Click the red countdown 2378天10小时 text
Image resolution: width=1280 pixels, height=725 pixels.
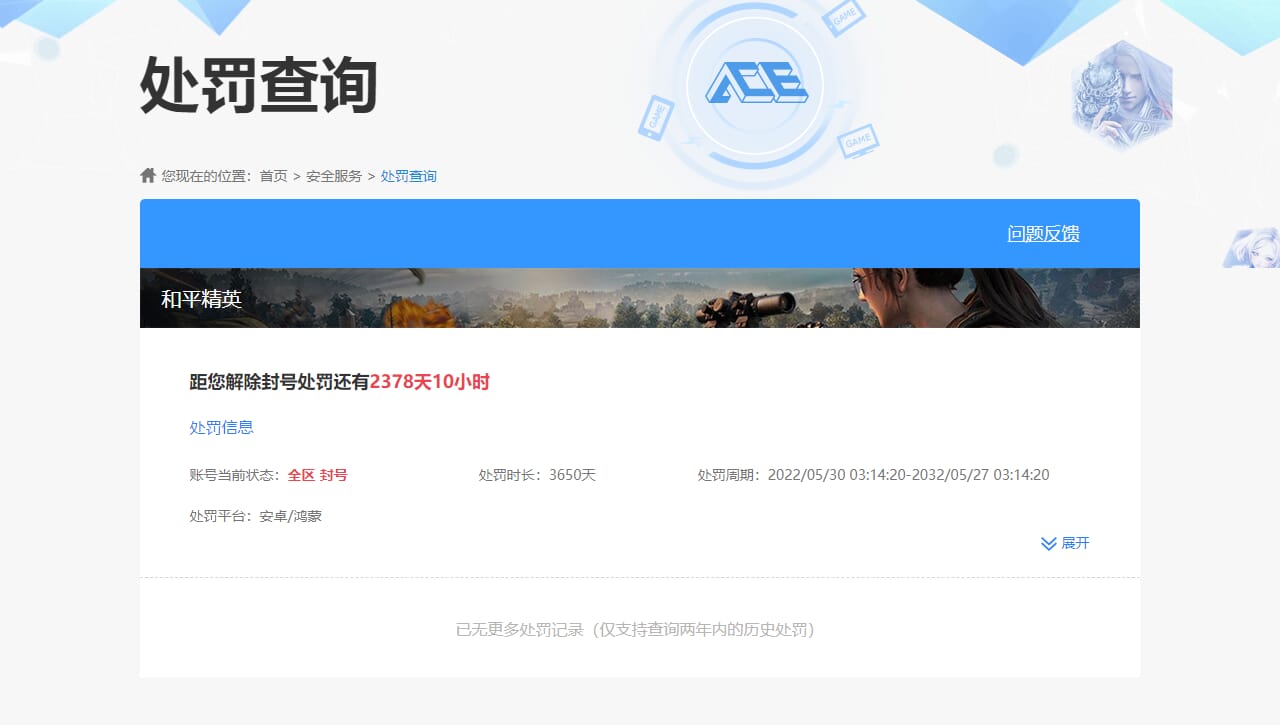coord(430,382)
